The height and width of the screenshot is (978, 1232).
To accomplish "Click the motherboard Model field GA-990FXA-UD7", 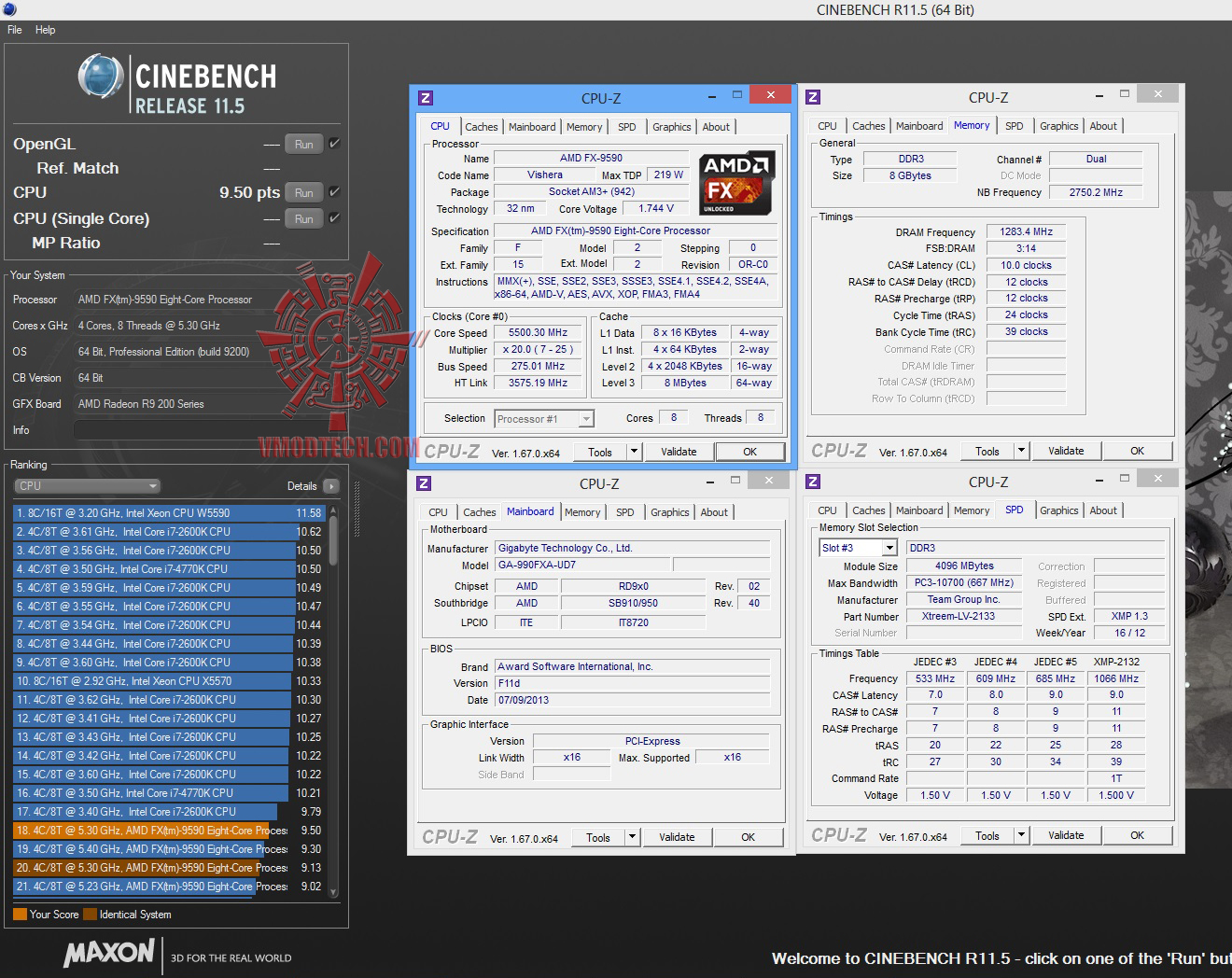I will click(x=582, y=566).
